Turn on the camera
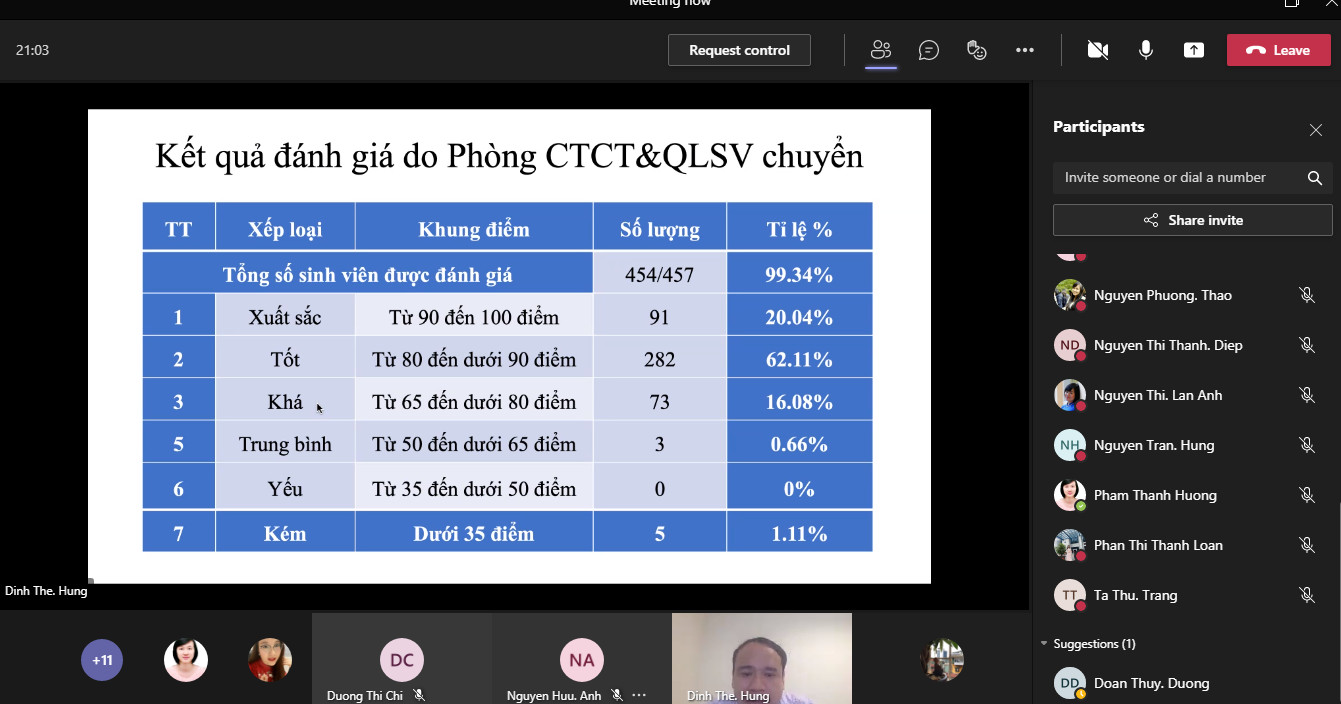The width and height of the screenshot is (1341, 704). 1097,50
